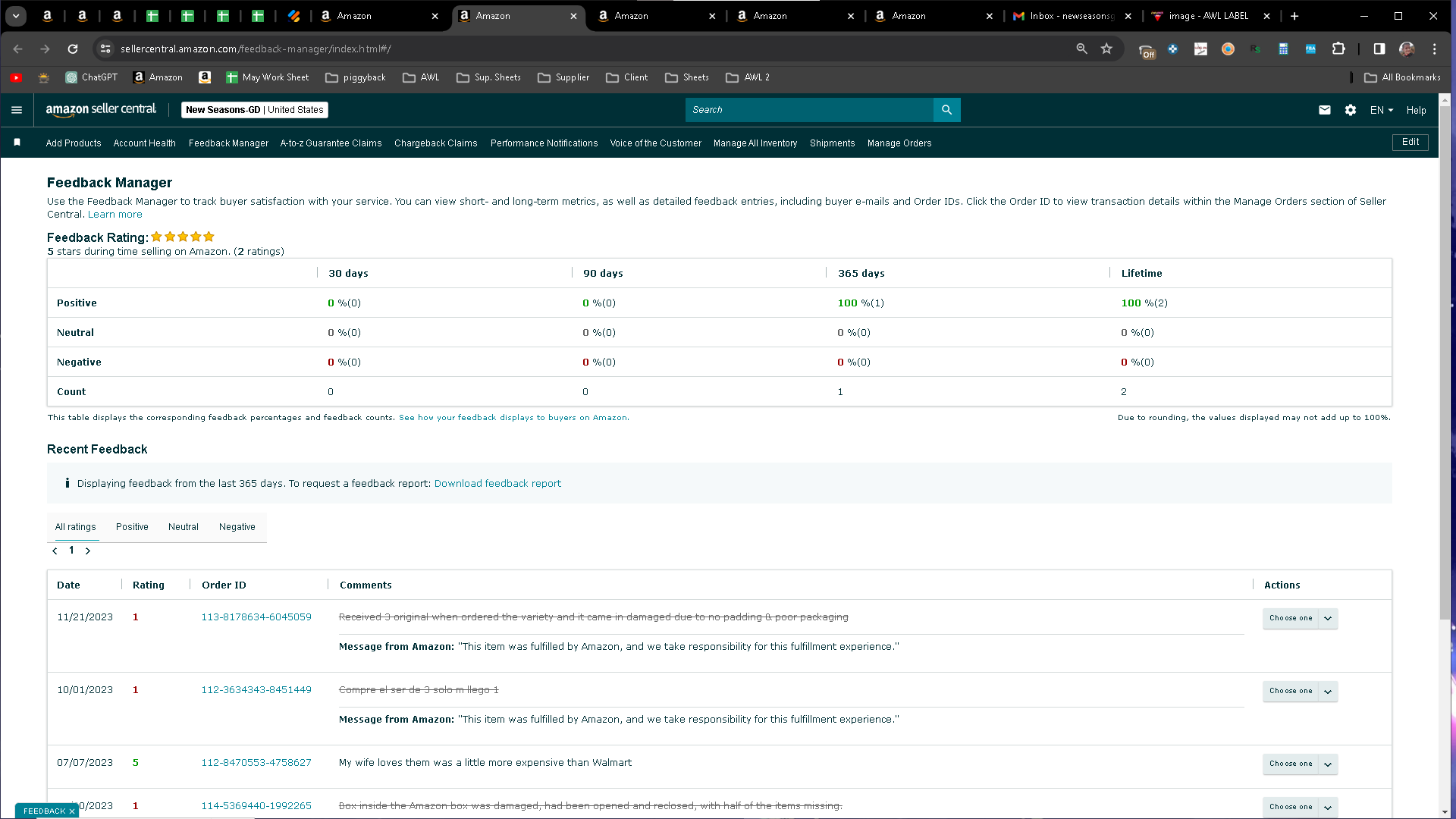Open the EN language dropdown
The image size is (1456, 819).
point(1382,110)
